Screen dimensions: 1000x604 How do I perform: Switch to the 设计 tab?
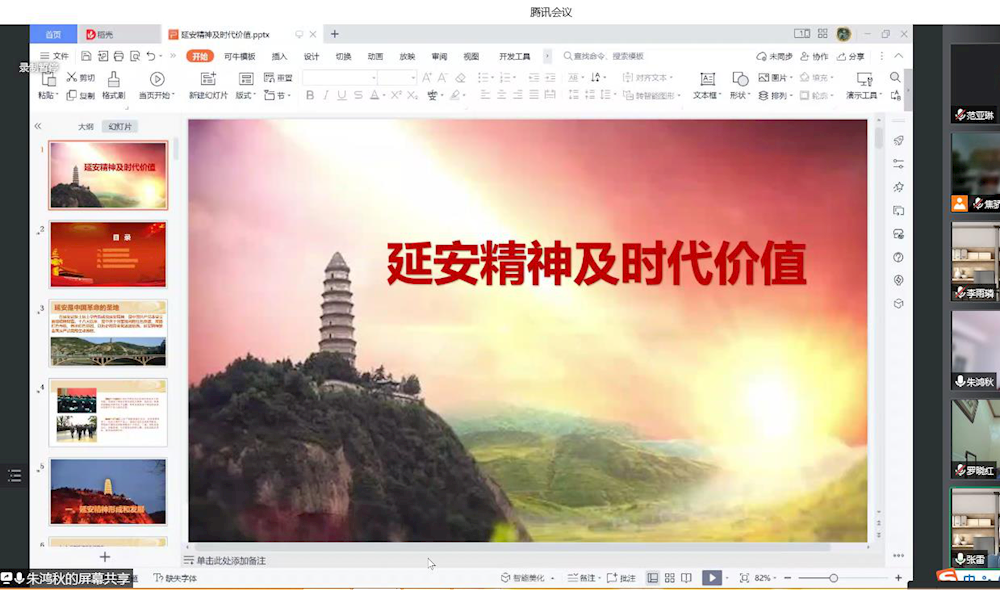(311, 56)
